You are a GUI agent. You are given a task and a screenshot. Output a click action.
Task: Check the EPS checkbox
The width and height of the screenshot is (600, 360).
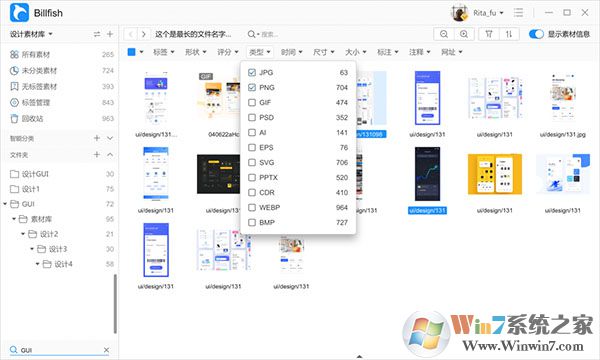252,147
